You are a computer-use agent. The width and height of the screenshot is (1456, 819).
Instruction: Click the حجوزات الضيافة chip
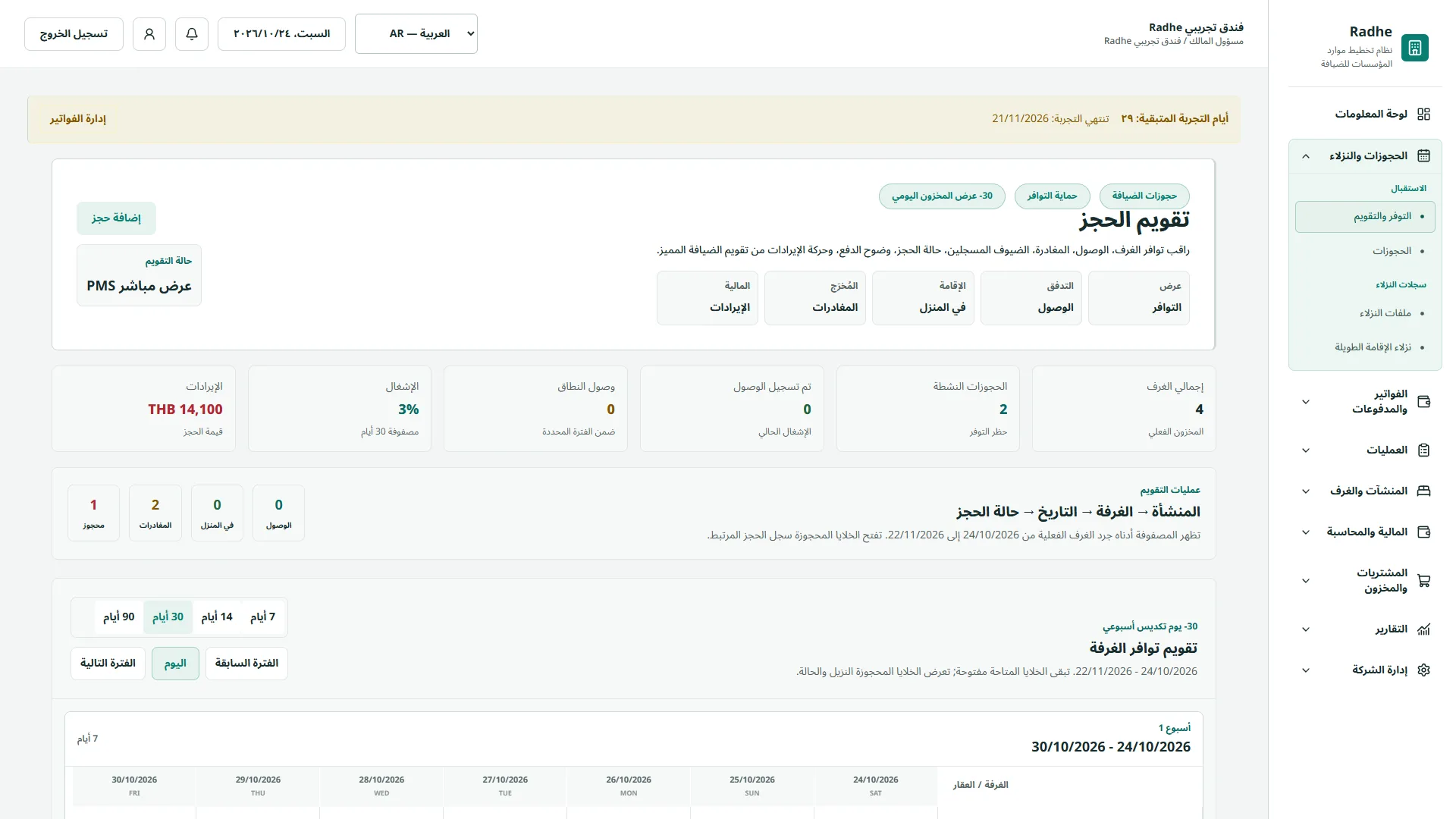pos(1144,196)
